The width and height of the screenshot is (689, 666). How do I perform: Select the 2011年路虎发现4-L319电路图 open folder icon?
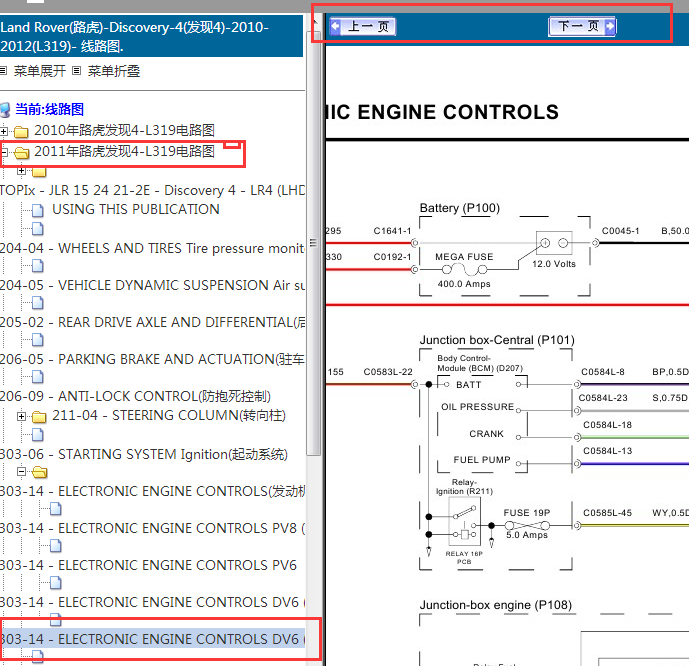pyautogui.click(x=21, y=152)
